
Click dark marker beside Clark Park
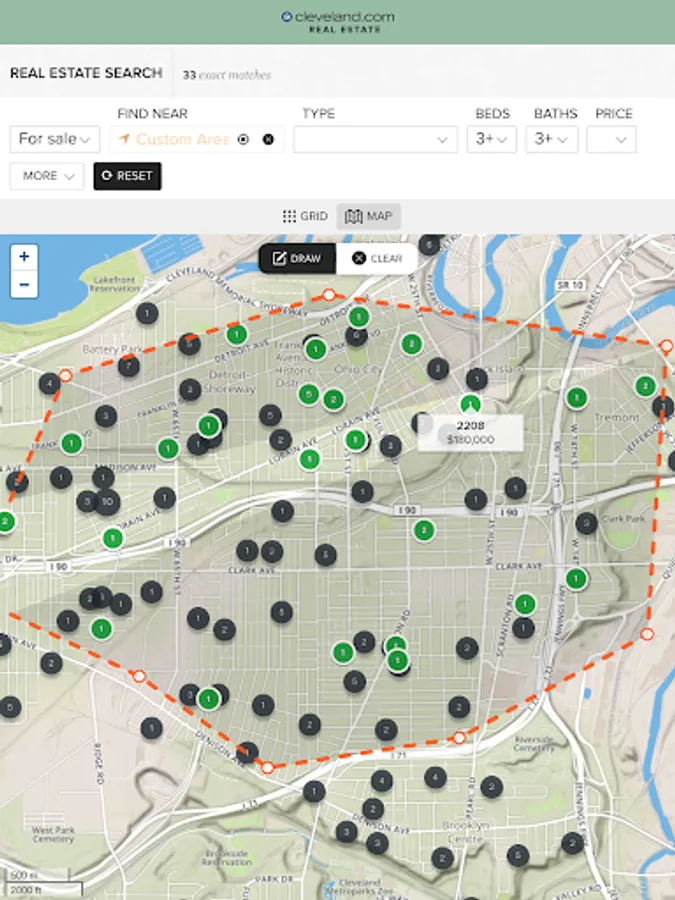click(x=586, y=523)
